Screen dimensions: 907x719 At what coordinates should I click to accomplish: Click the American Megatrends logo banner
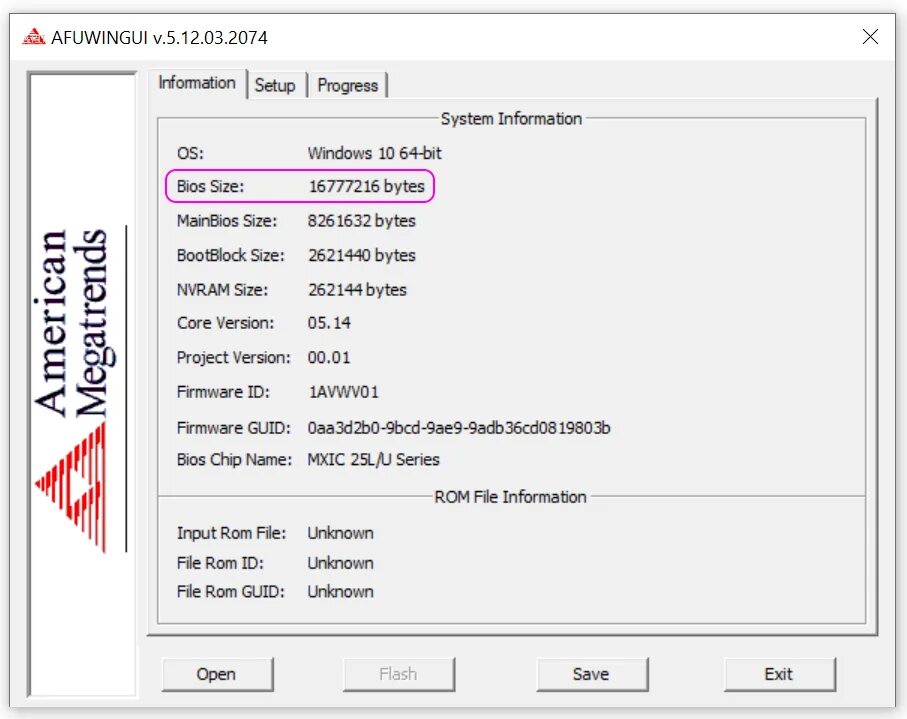[x=82, y=385]
